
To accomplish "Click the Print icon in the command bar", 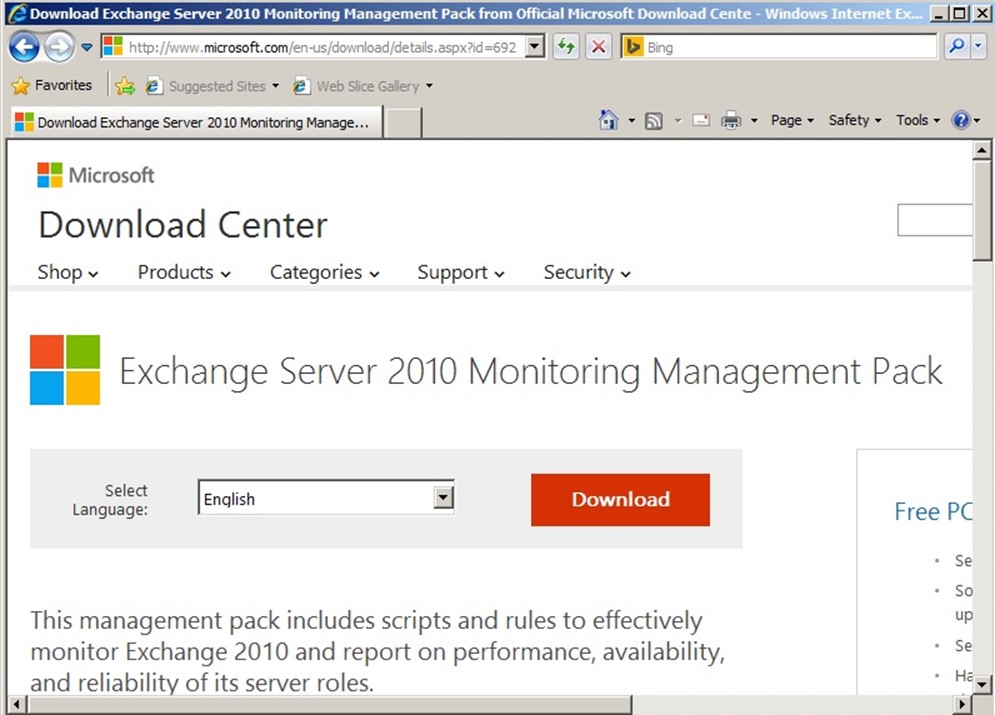I will tap(731, 120).
